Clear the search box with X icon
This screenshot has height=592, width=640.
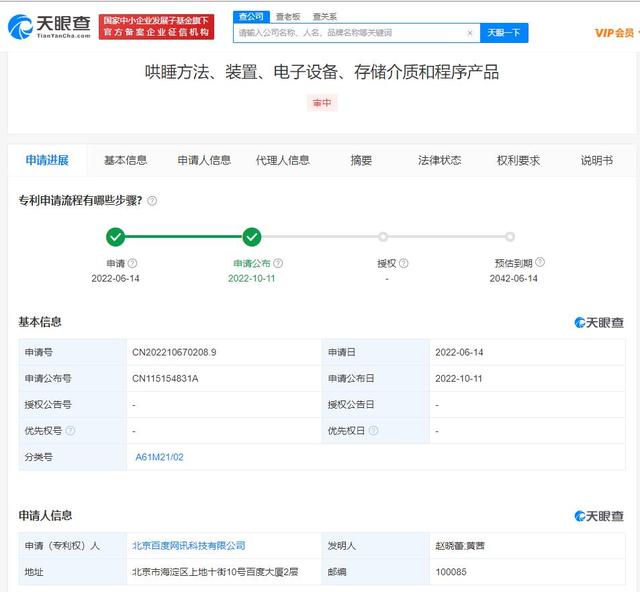tap(470, 33)
